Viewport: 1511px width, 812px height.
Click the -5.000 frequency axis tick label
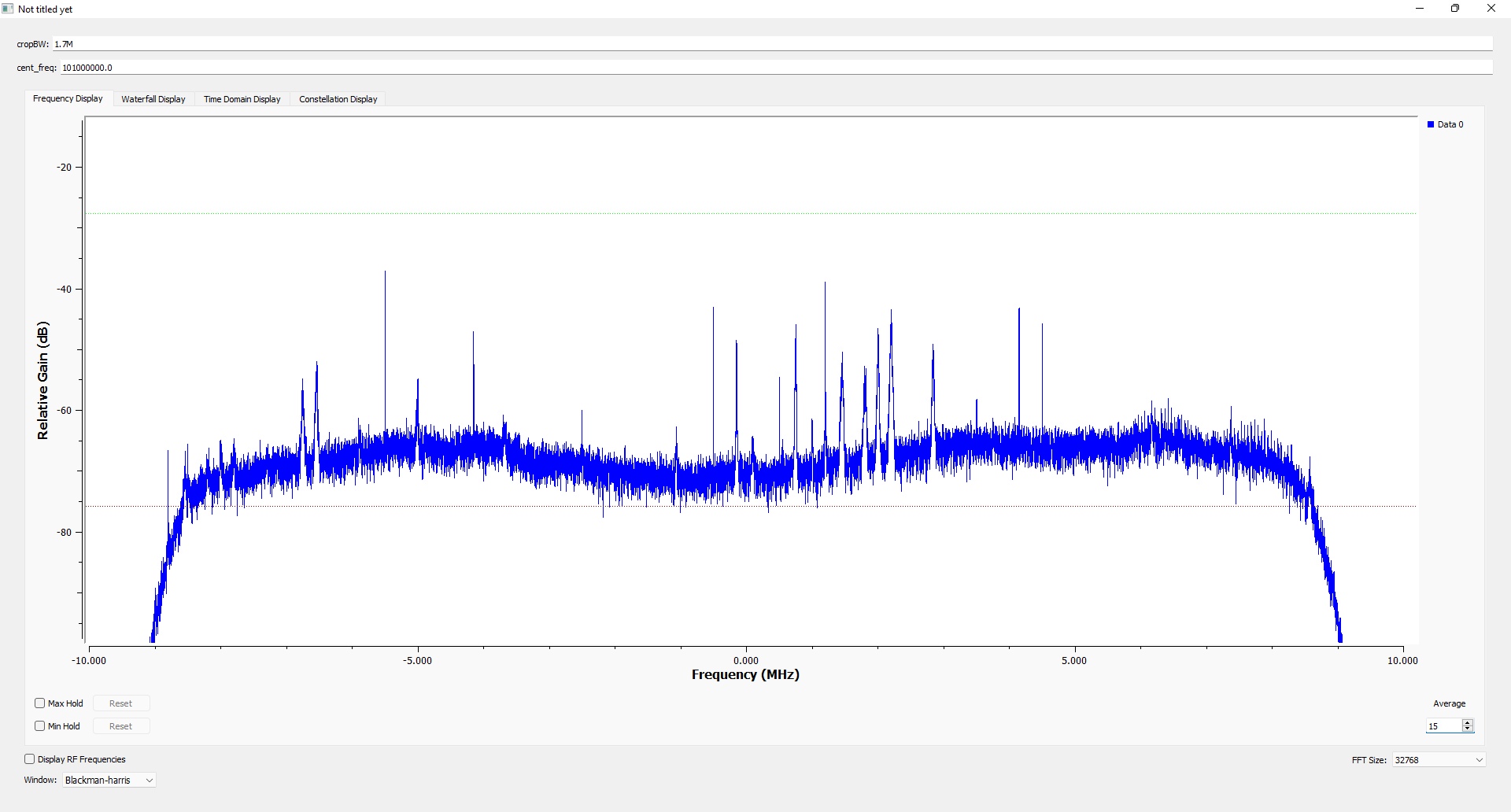pyautogui.click(x=417, y=661)
